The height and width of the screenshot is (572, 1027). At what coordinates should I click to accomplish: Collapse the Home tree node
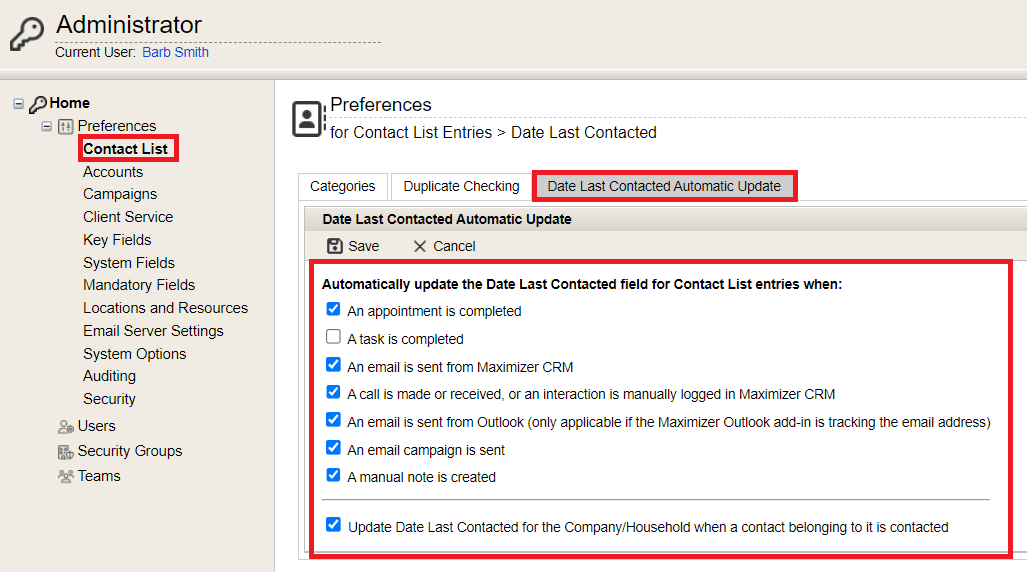pos(18,104)
